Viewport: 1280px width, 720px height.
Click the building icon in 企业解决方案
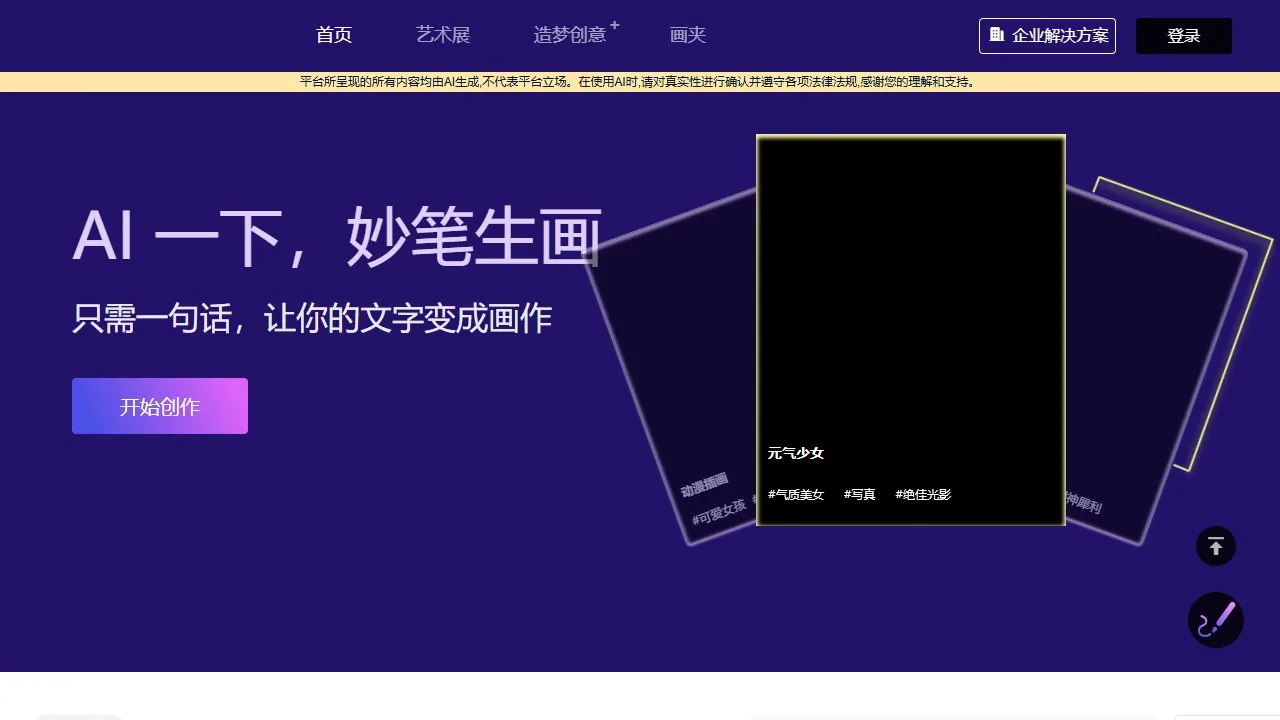[x=996, y=34]
